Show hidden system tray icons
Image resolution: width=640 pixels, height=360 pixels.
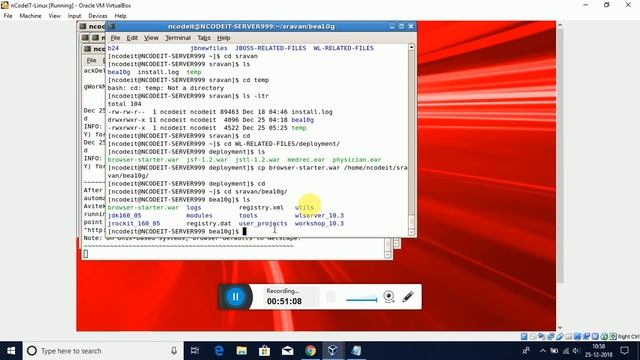pos(542,351)
